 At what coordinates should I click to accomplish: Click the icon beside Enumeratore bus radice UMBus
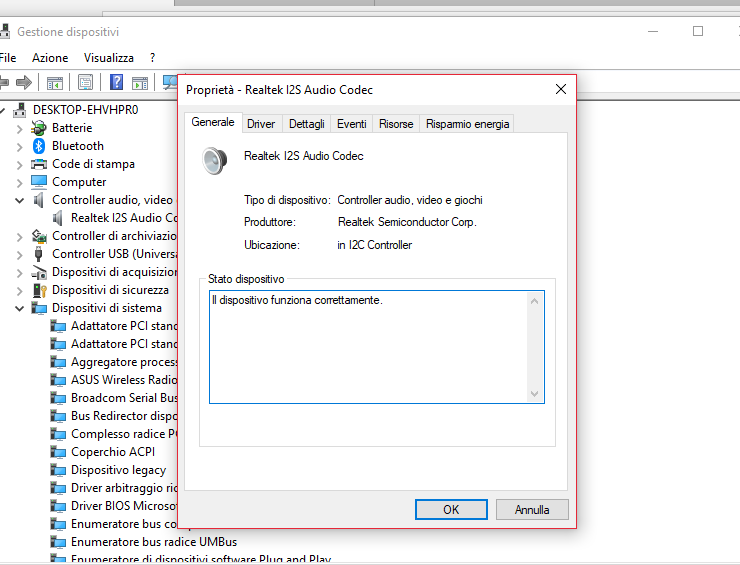pyautogui.click(x=58, y=541)
